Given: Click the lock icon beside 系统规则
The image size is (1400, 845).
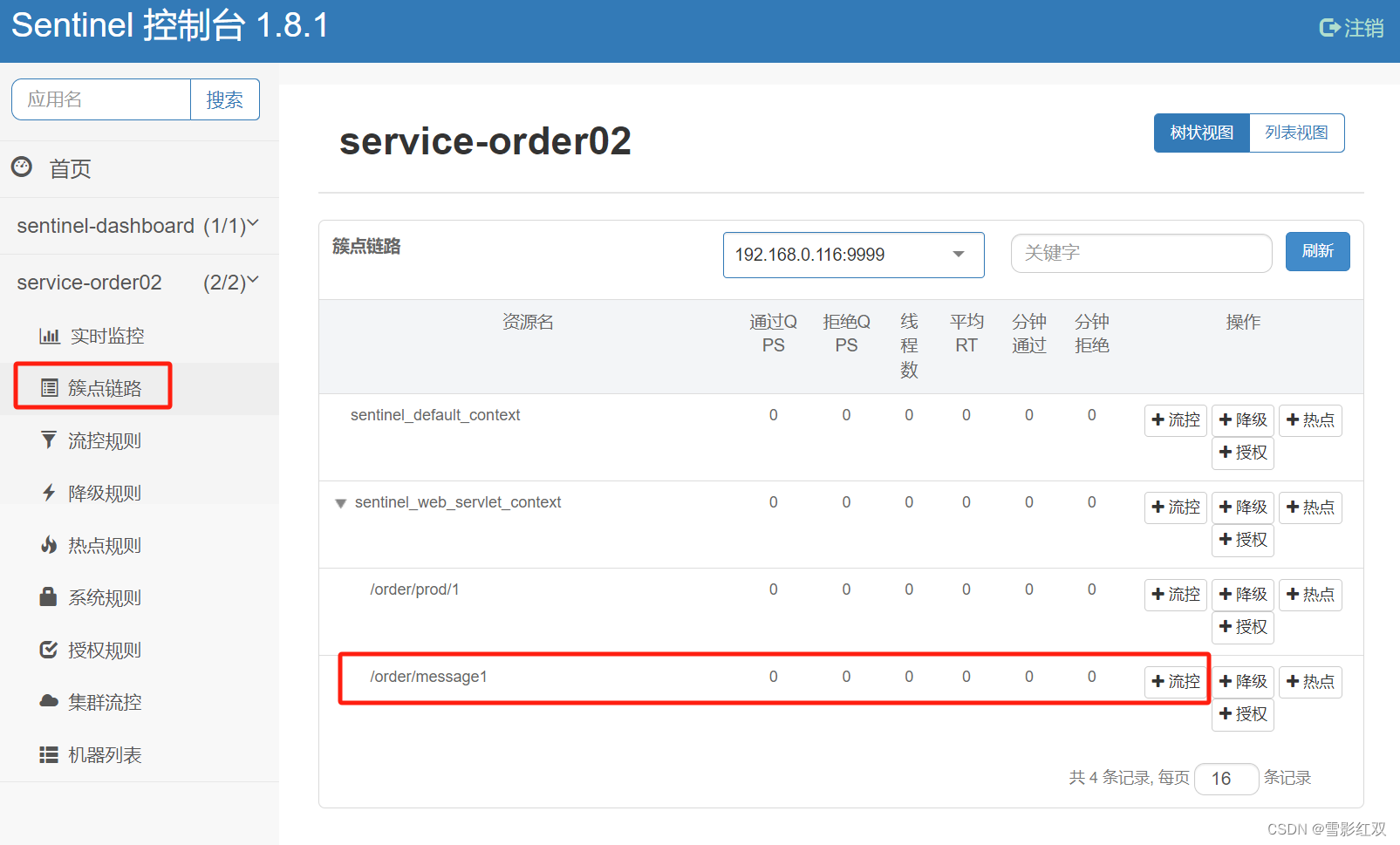Looking at the screenshot, I should coord(49,596).
